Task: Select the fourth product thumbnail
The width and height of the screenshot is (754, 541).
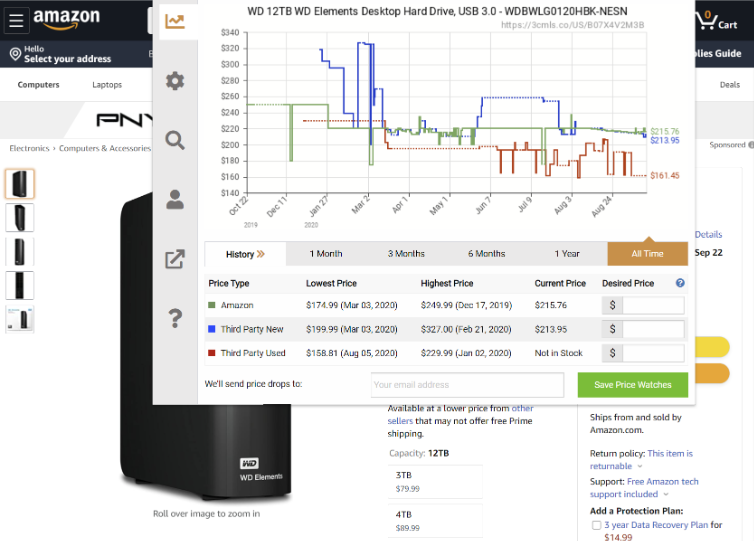Action: pyautogui.click(x=20, y=285)
